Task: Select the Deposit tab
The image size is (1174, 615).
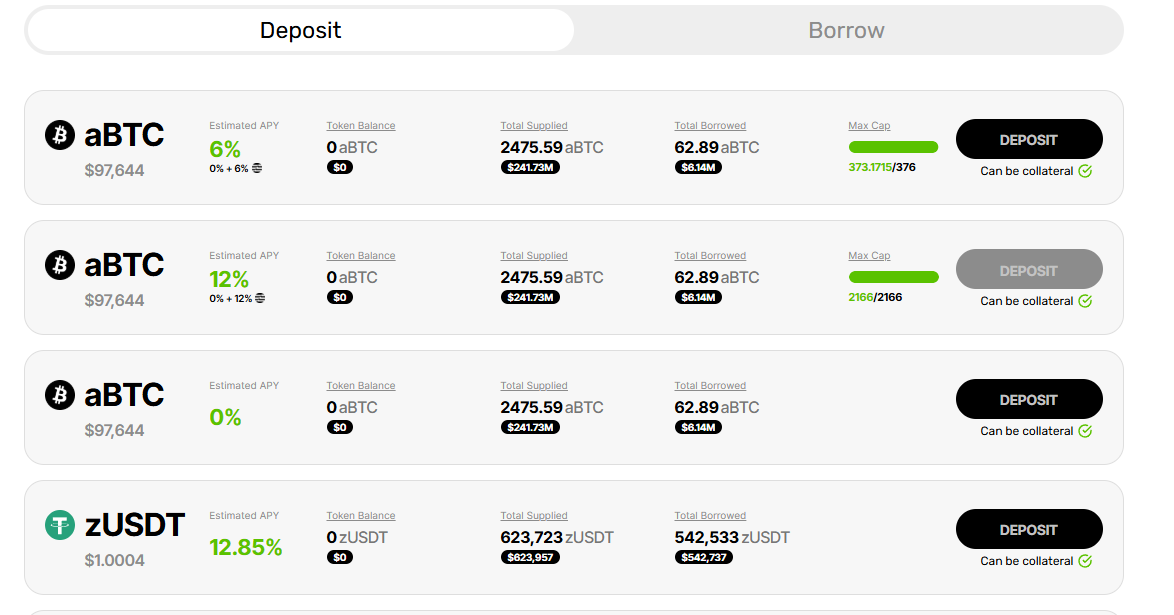Action: [x=300, y=30]
